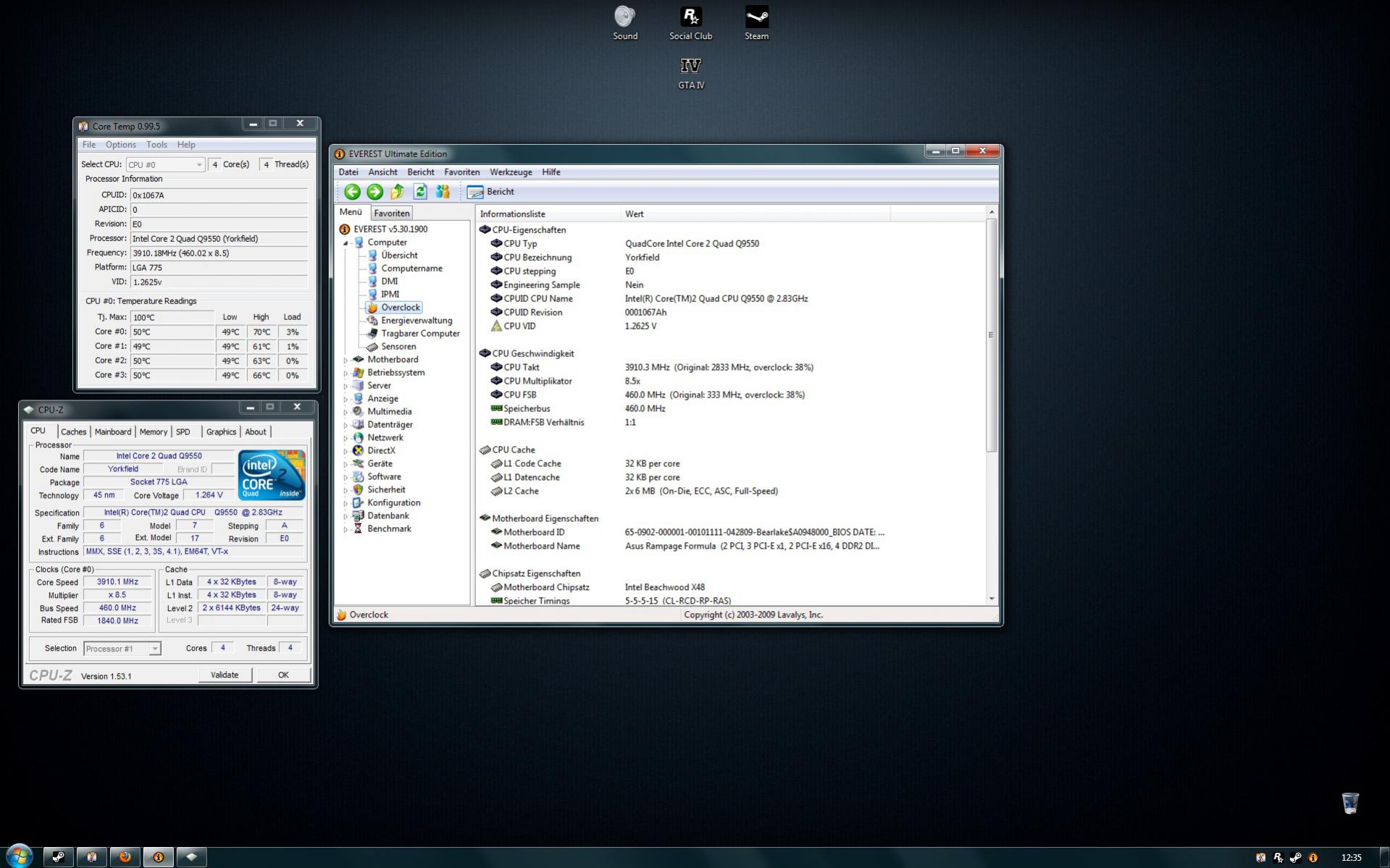Click the Firefox icon in the taskbar
1390x868 pixels.
(125, 857)
